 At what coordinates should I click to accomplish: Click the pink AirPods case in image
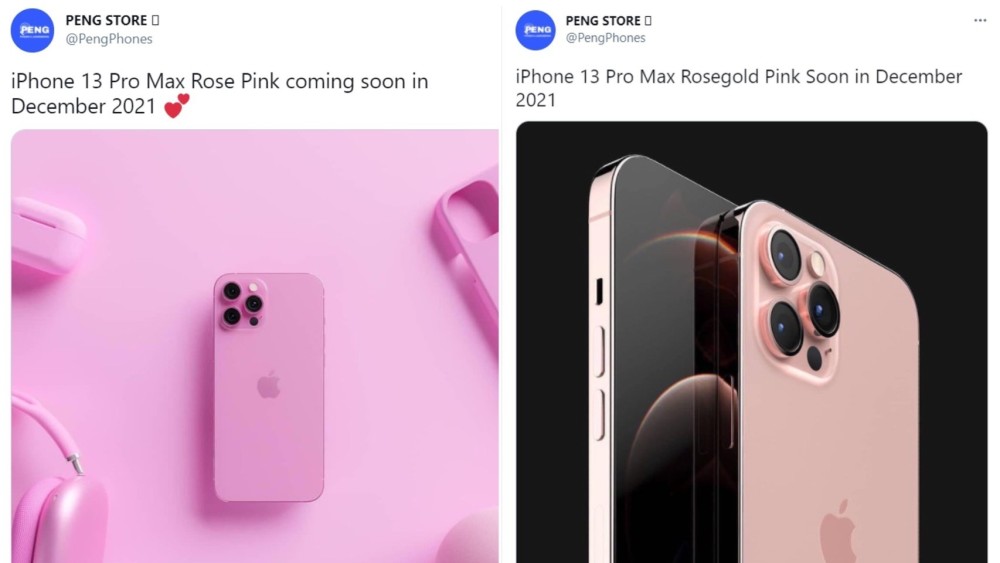click(46, 237)
